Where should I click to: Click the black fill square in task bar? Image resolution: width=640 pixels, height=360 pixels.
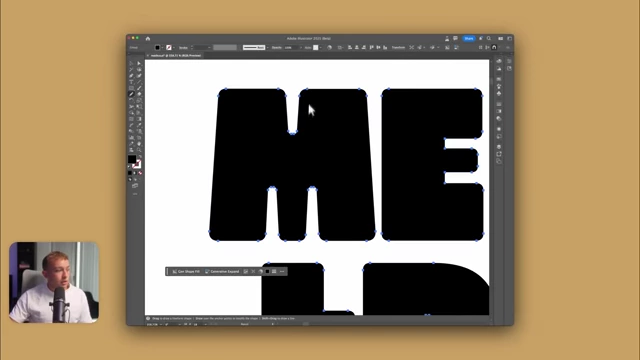tap(267, 271)
